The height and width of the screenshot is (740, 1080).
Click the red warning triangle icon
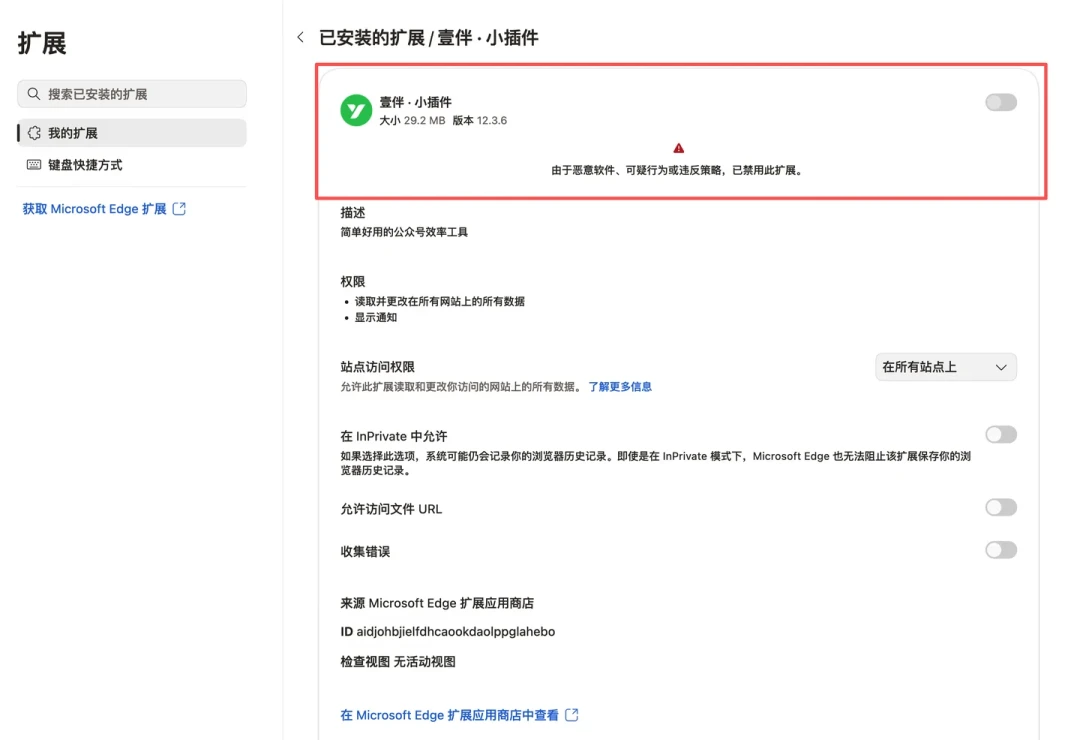pos(678,148)
